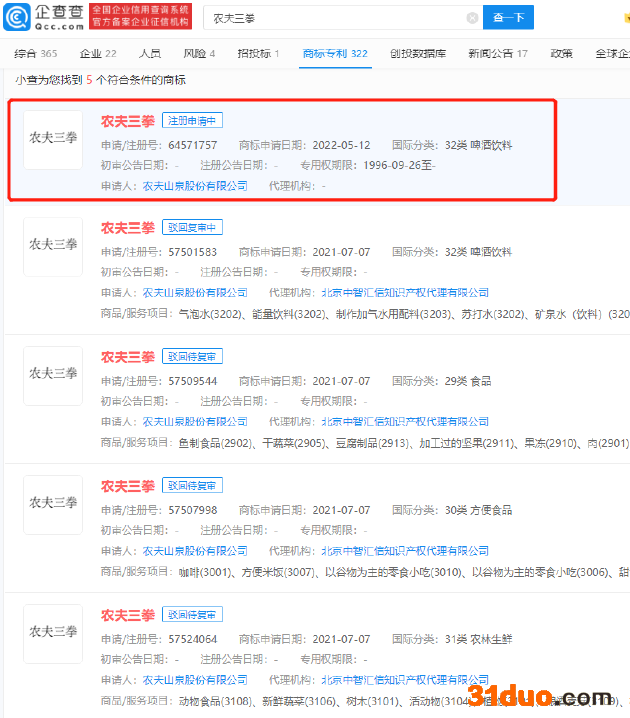Click the 驳回待复审 tag on the 31类 entry
Image resolution: width=630 pixels, height=718 pixels.
point(192,615)
